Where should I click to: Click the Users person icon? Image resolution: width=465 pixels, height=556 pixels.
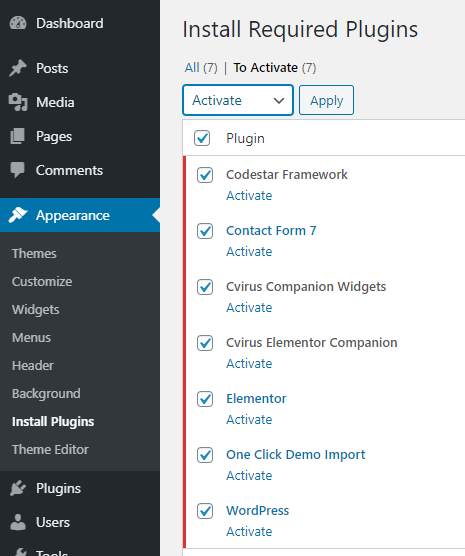point(18,522)
